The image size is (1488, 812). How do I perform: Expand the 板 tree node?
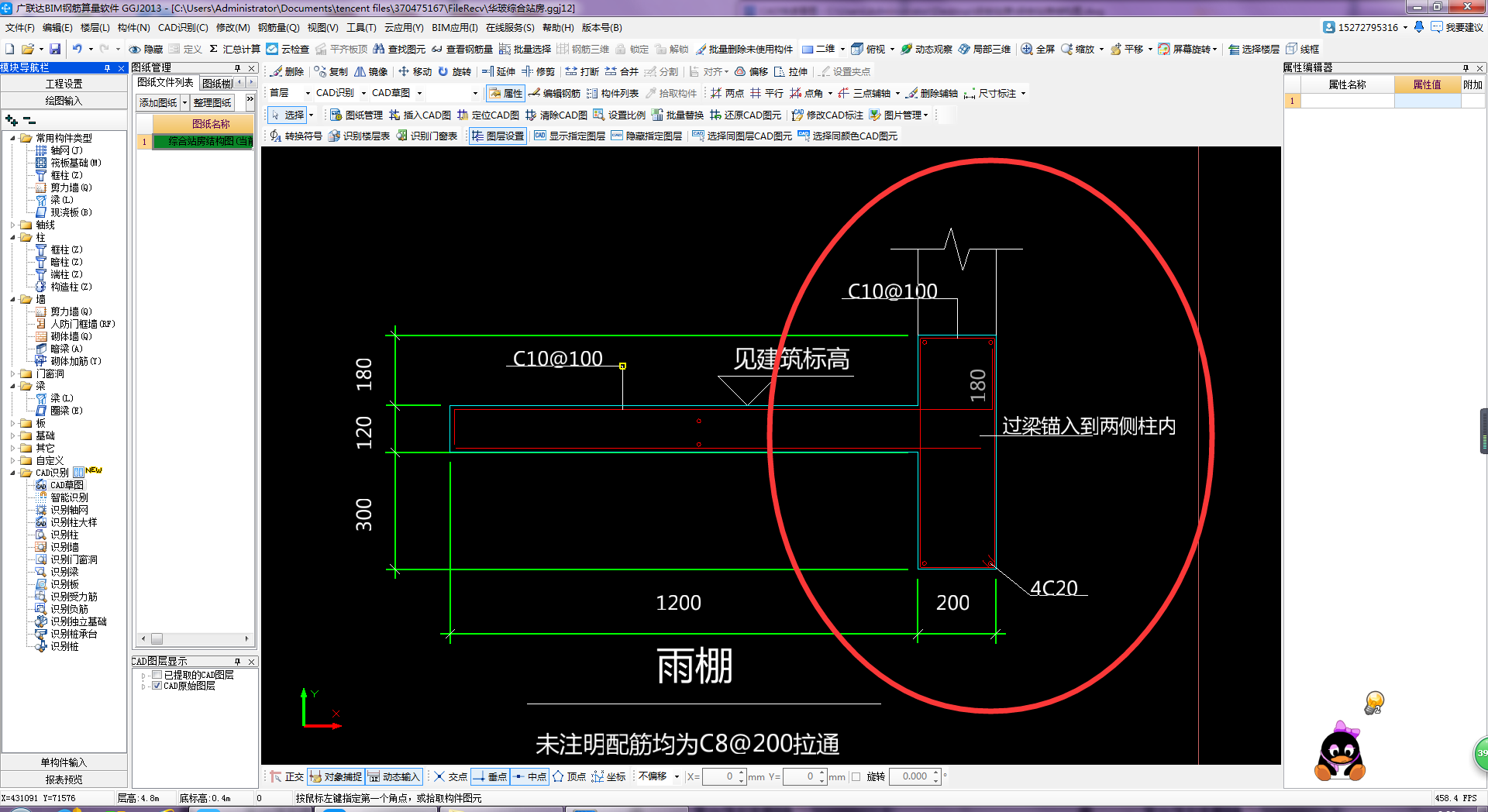click(12, 423)
